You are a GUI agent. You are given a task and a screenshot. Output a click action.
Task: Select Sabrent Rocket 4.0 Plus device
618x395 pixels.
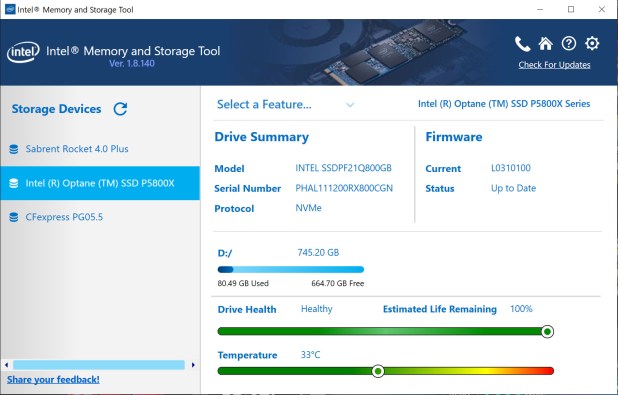coord(100,149)
